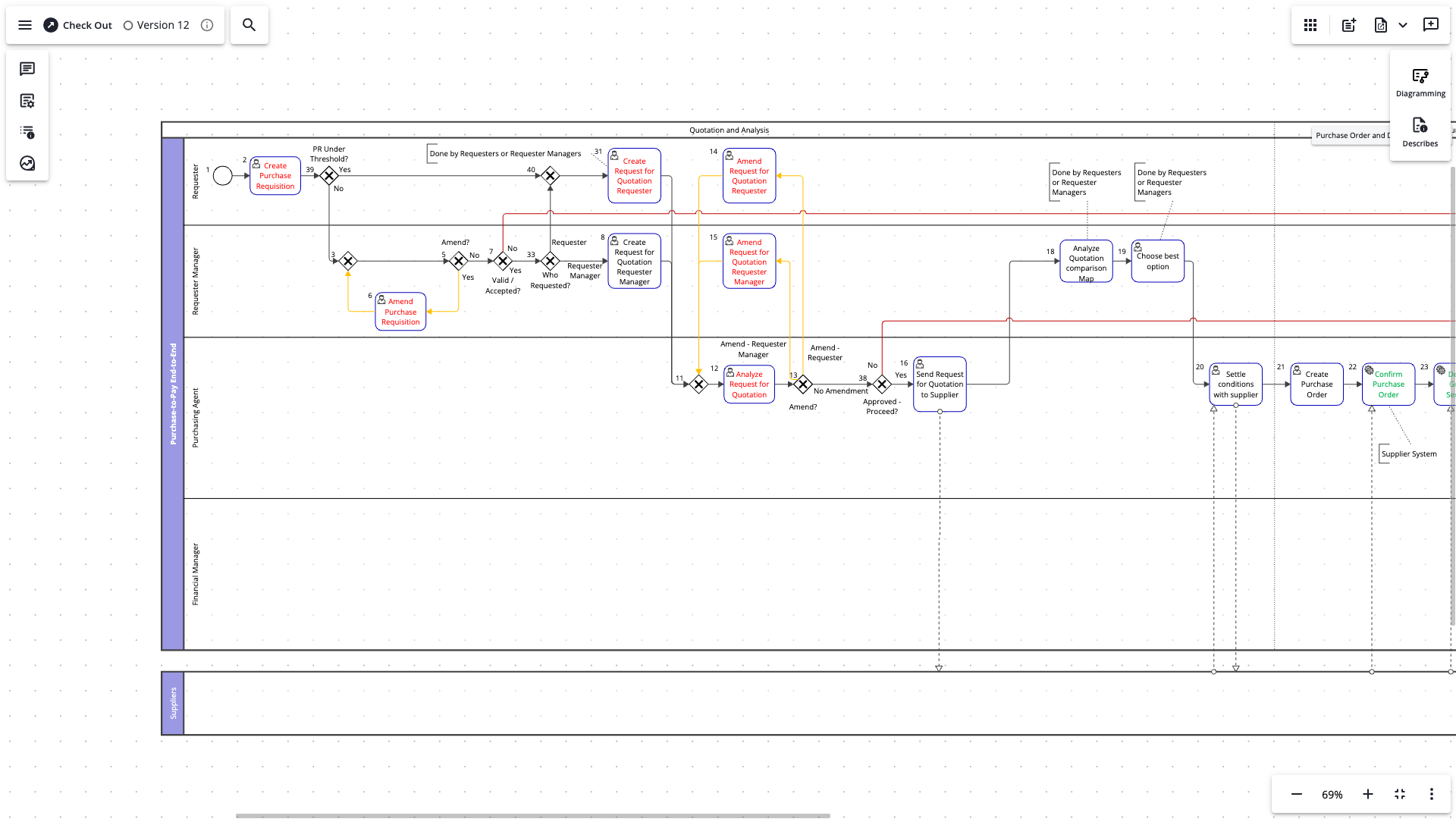This screenshot has width=1456, height=819.
Task: Select the document settings icon in left sidebar
Action: click(27, 101)
